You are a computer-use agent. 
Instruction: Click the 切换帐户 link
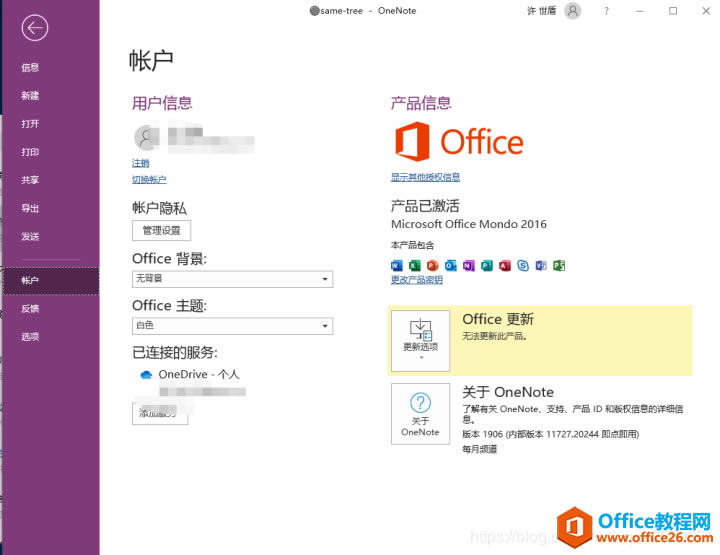tap(149, 179)
